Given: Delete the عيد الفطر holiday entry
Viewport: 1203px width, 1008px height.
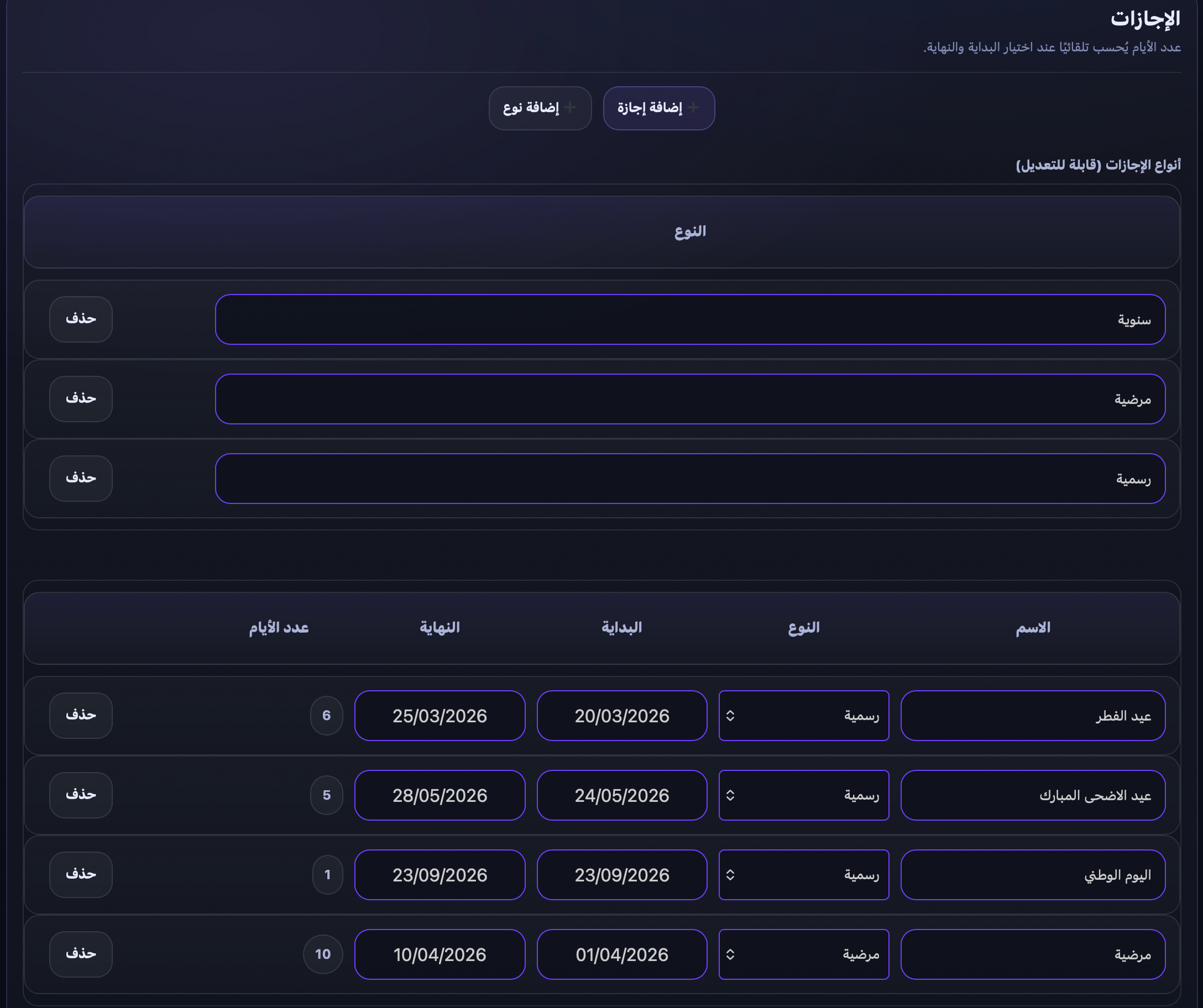Looking at the screenshot, I should tap(81, 715).
